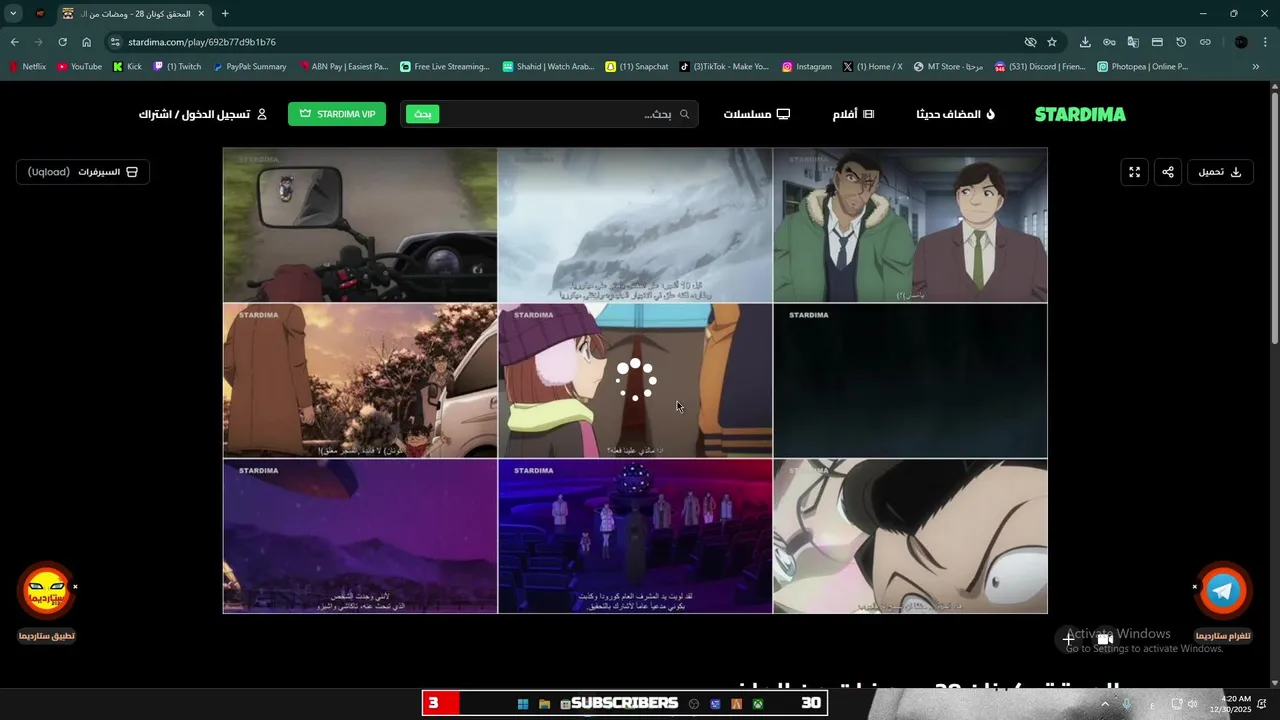Open site information icon in address bar
The height and width of the screenshot is (720, 1280).
click(115, 42)
